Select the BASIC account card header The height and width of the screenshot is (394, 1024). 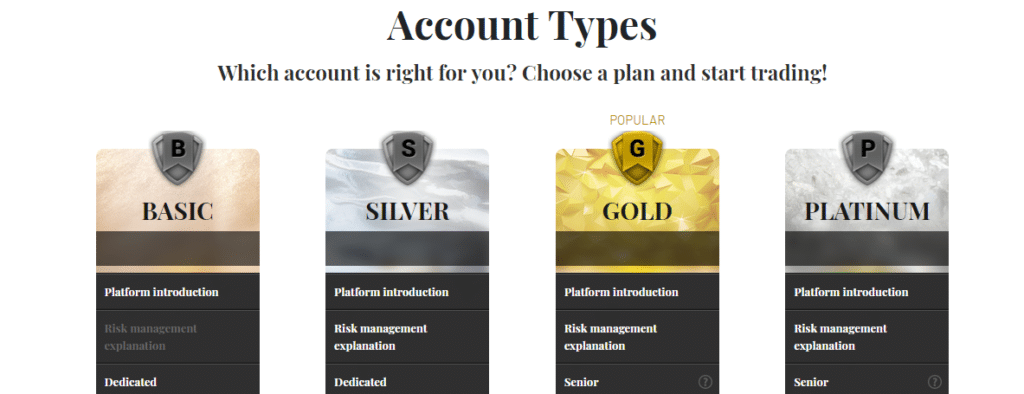[x=178, y=212]
